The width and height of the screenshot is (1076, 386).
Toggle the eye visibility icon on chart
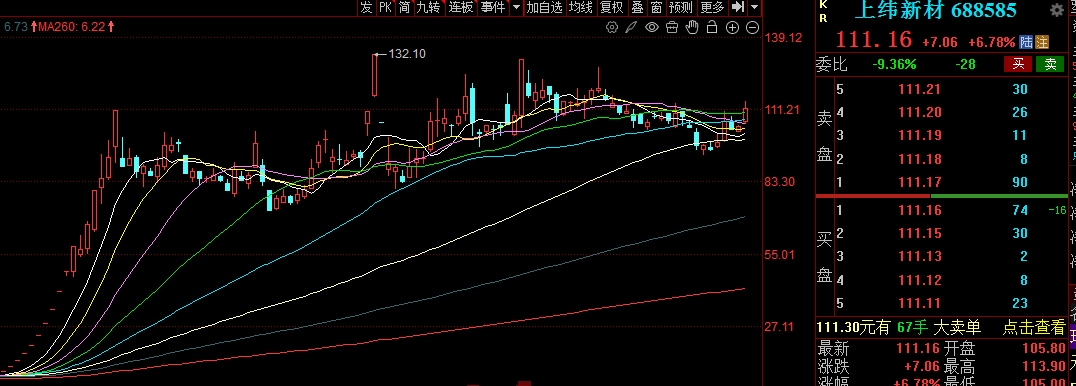tap(652, 27)
